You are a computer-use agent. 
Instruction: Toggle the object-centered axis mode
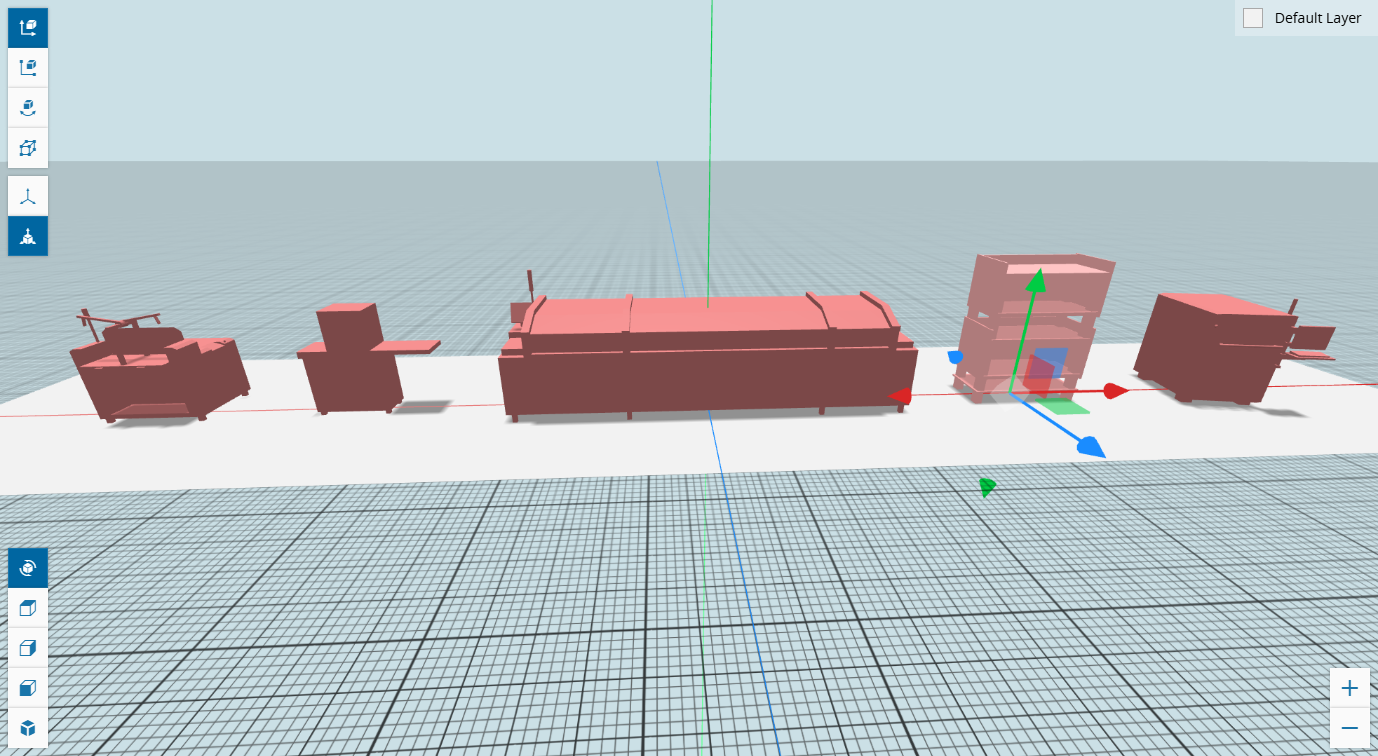[x=28, y=236]
